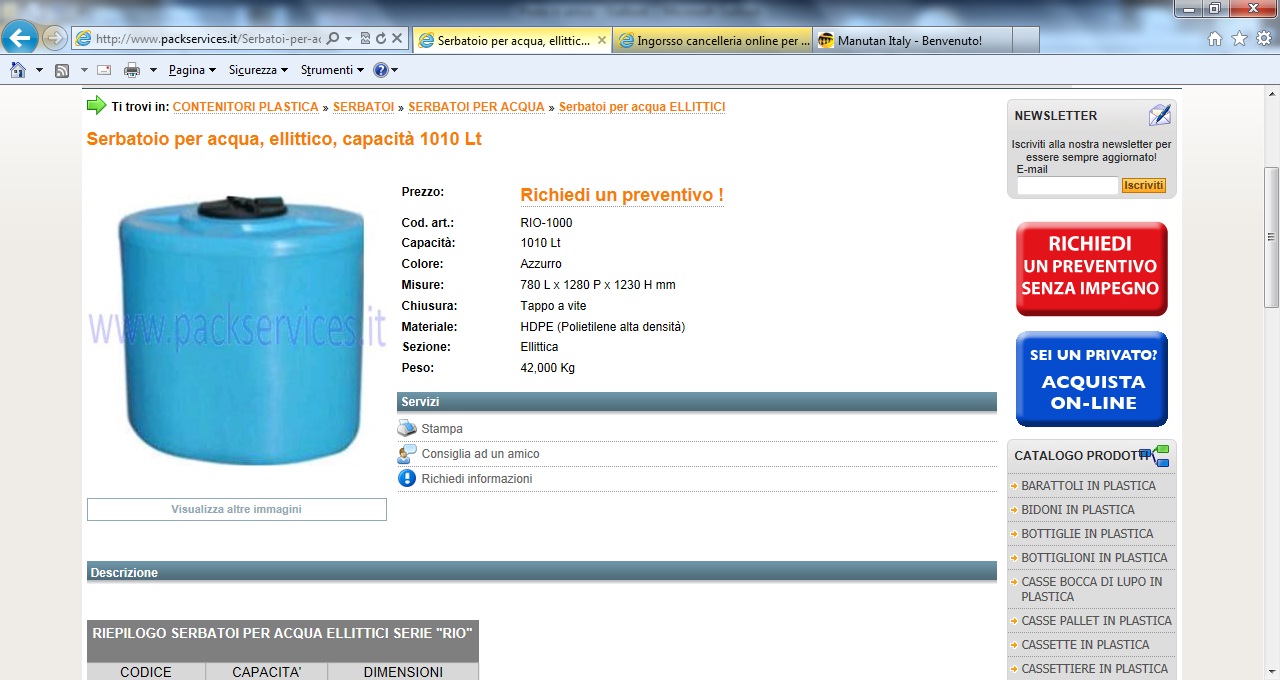The width and height of the screenshot is (1280, 680).
Task: Open the BOTTIGLIE IN PLASTICA category
Action: [1087, 534]
